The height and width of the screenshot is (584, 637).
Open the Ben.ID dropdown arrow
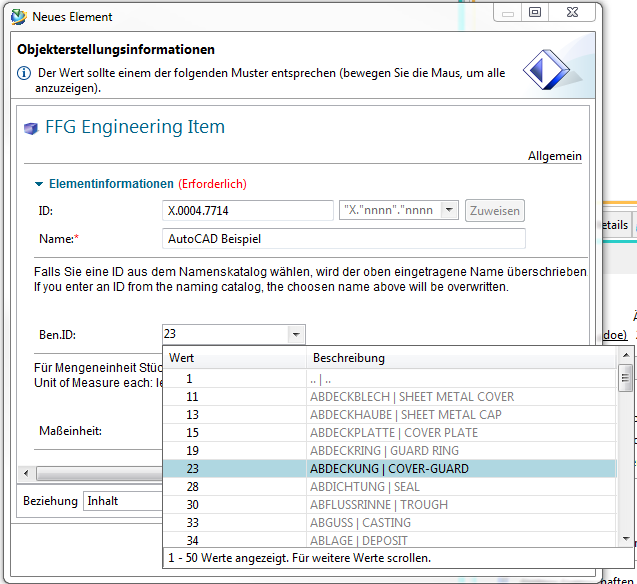click(295, 335)
